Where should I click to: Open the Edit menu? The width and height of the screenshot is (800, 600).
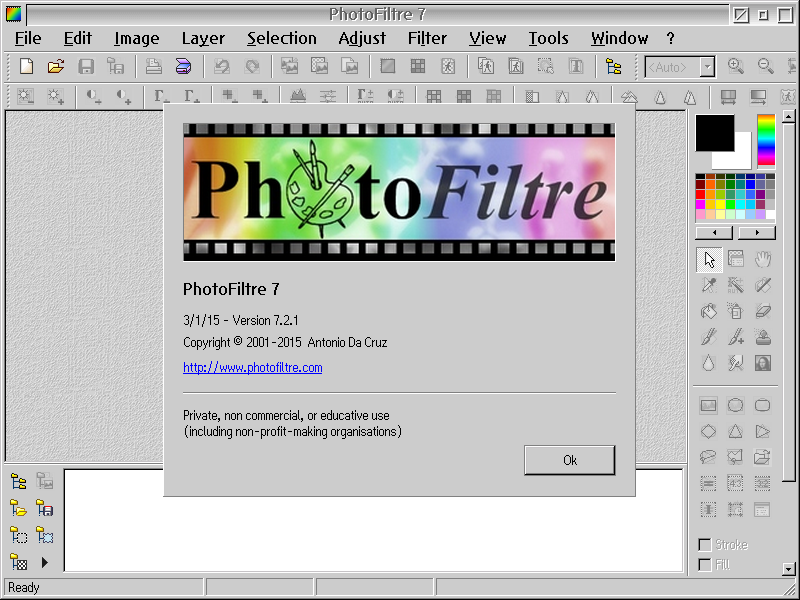78,38
